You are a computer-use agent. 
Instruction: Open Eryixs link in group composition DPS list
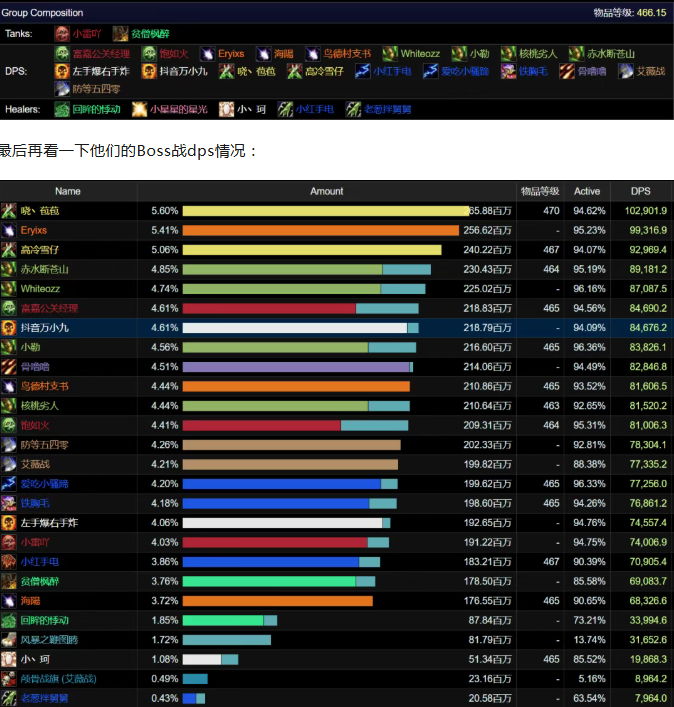click(231, 53)
